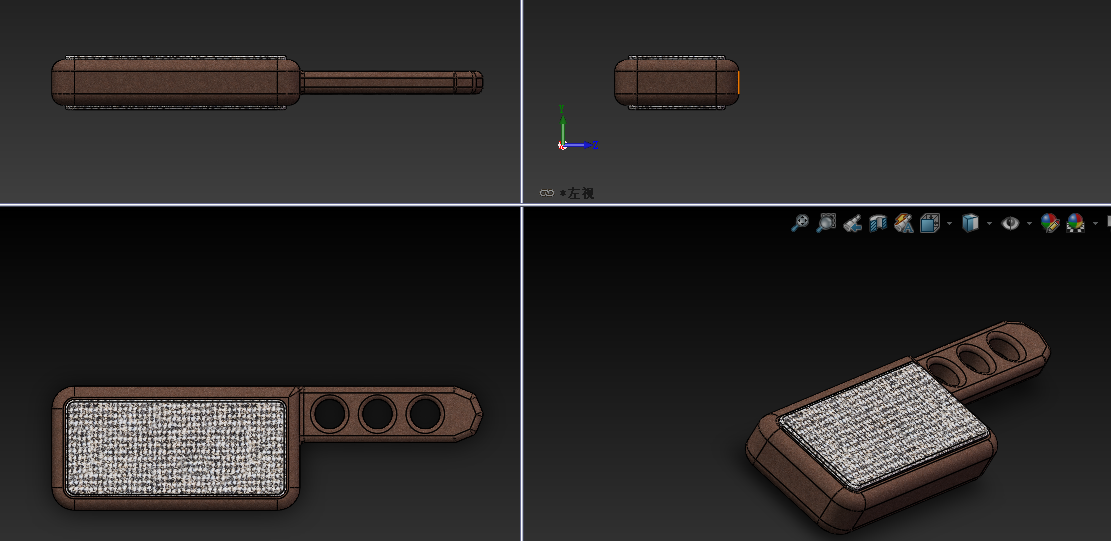Image resolution: width=1111 pixels, height=541 pixels.
Task: Open Dynamic Annotation Views tool
Action: 904,224
